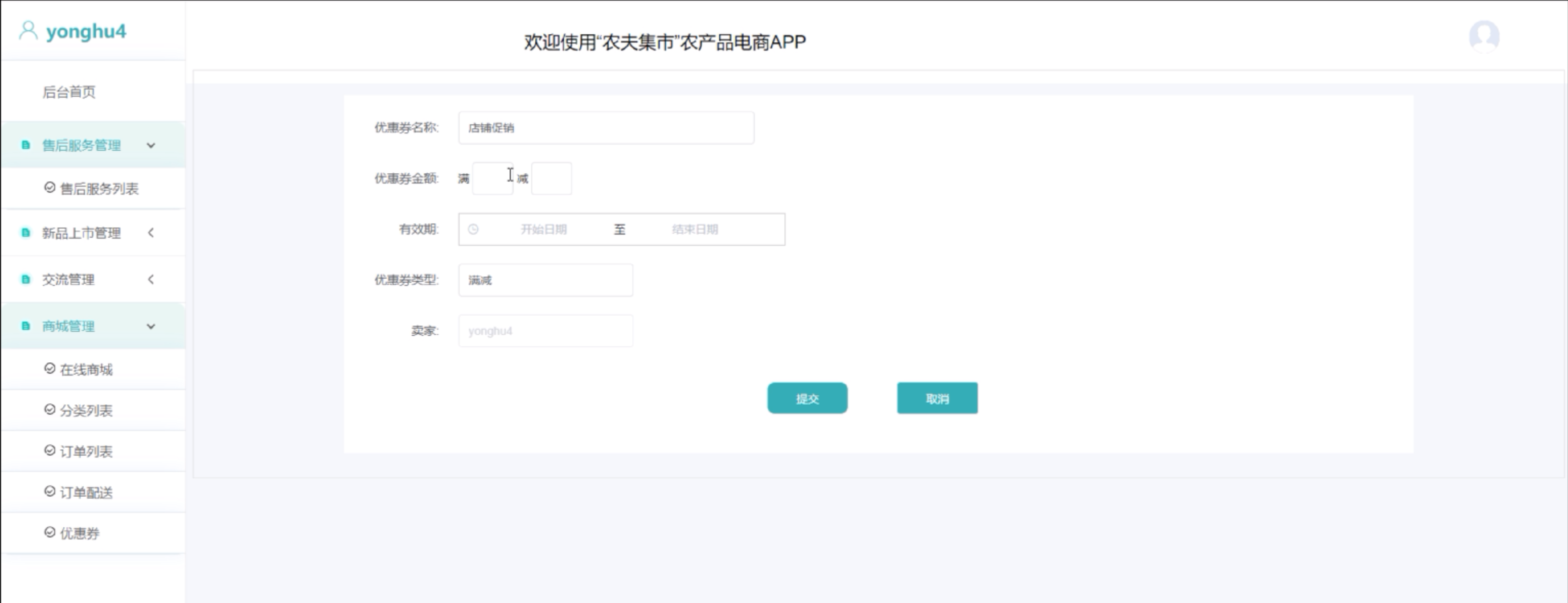Click the document icon next to 商城管理
Screen dimensions: 1568x603
26,326
